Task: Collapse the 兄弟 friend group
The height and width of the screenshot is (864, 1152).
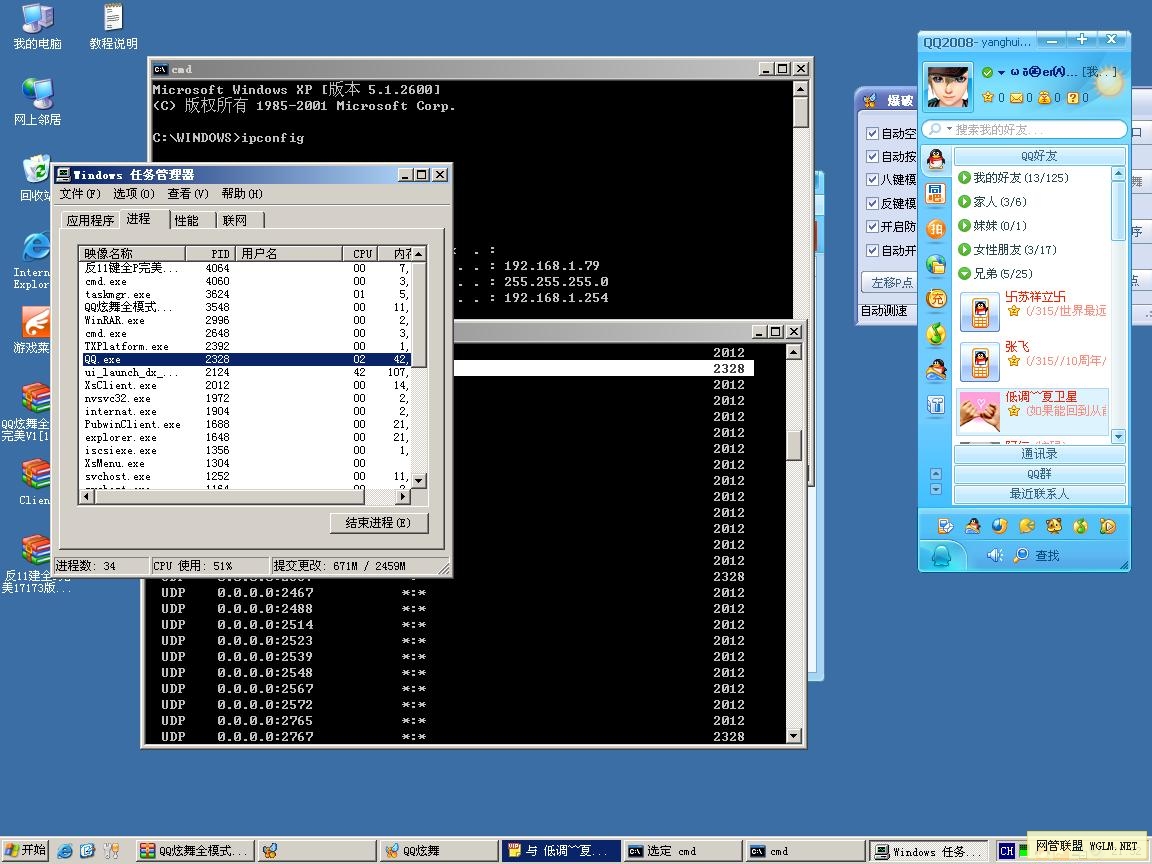Action: click(x=964, y=274)
